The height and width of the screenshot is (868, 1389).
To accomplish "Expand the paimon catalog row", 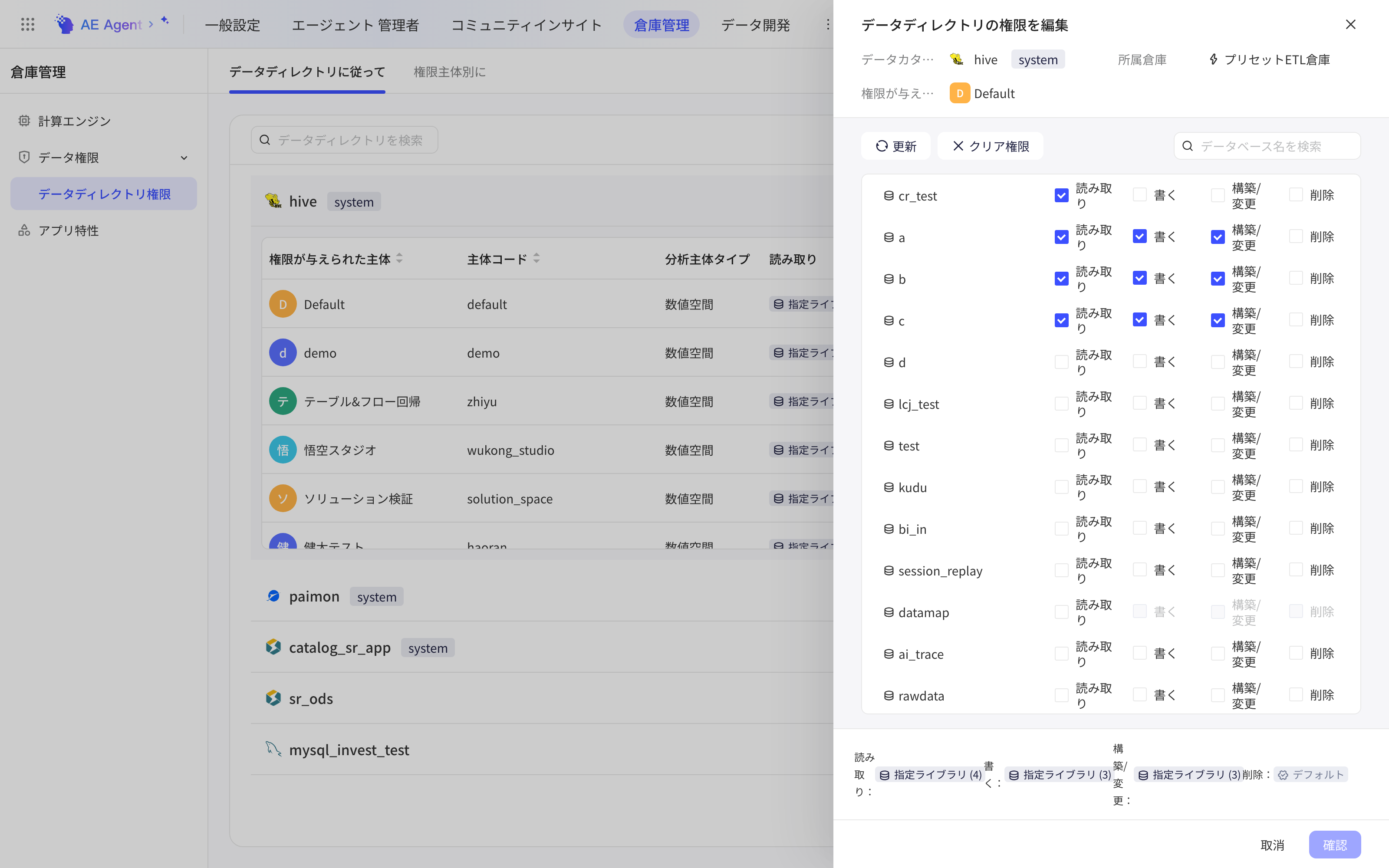I will point(542,596).
